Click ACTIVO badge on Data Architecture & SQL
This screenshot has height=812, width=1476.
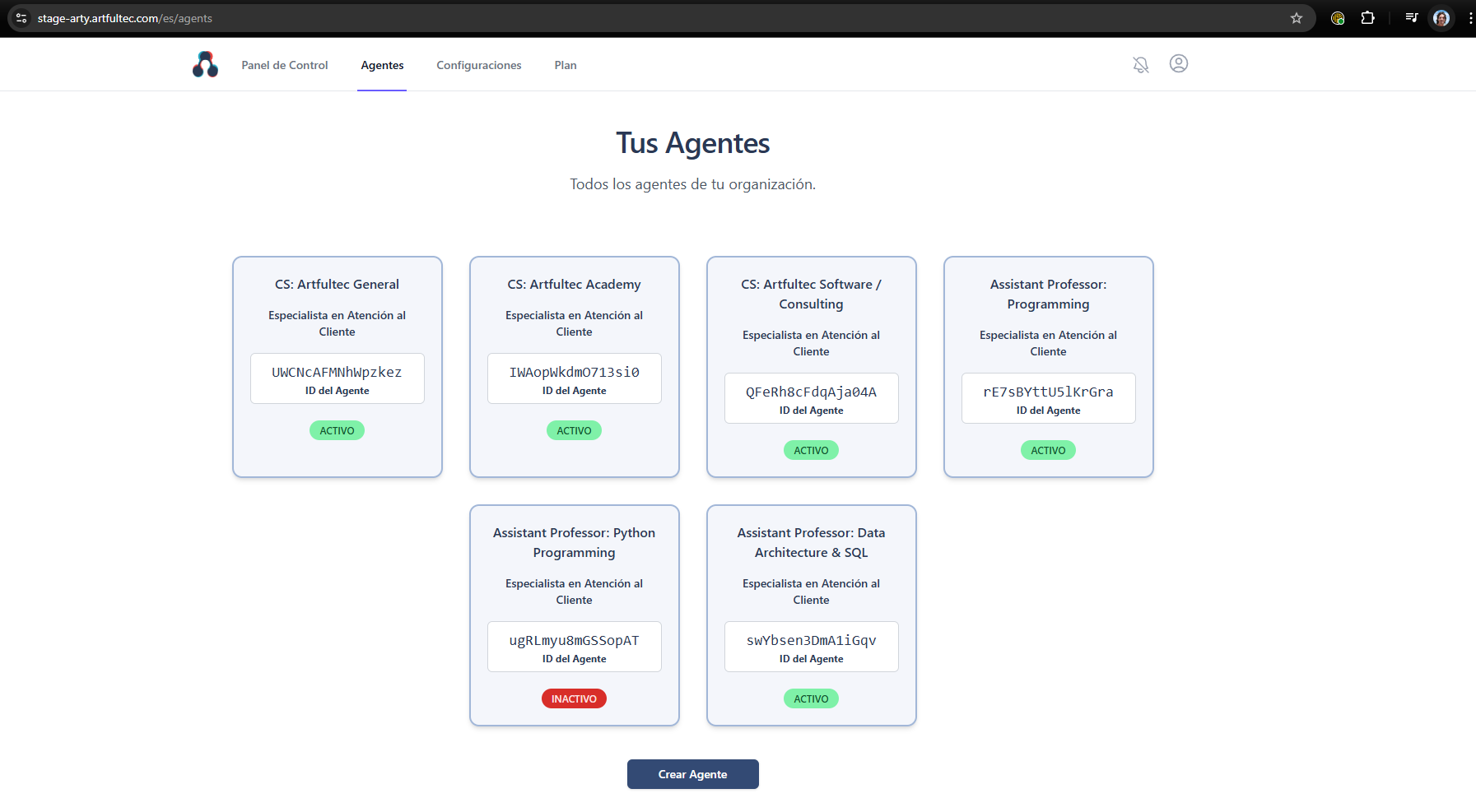(x=812, y=698)
